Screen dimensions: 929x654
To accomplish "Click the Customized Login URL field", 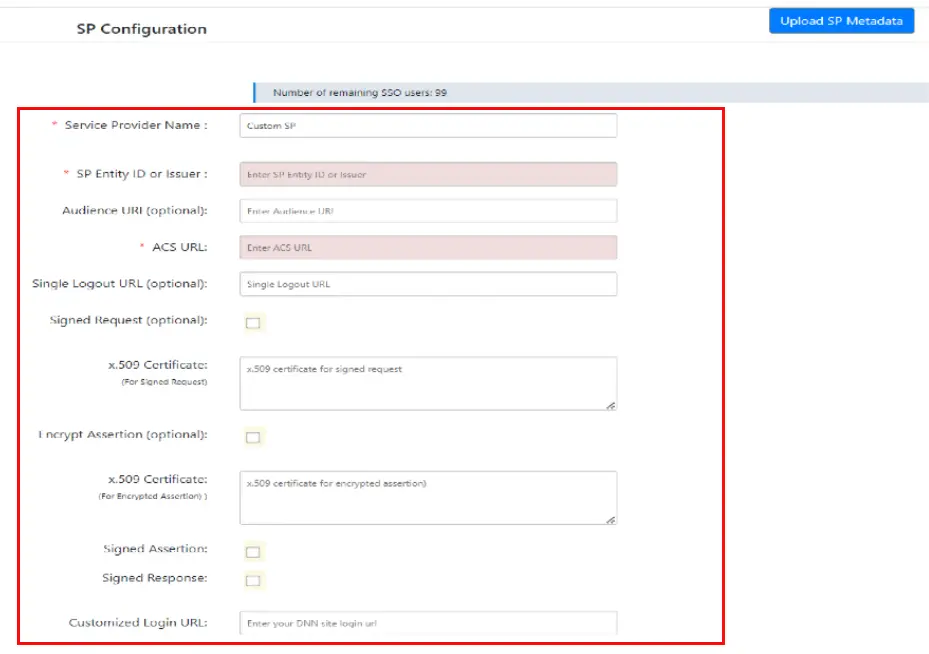I will [x=428, y=623].
